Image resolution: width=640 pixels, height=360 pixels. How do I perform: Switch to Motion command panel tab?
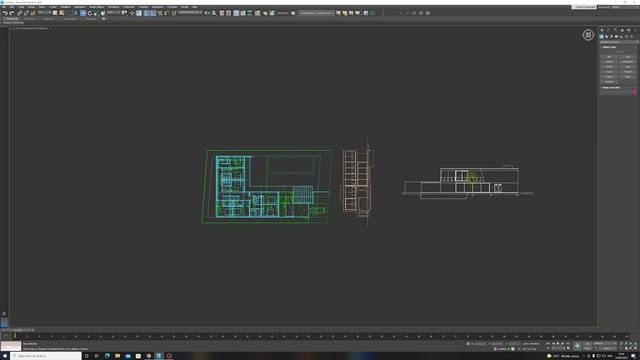tap(622, 30)
